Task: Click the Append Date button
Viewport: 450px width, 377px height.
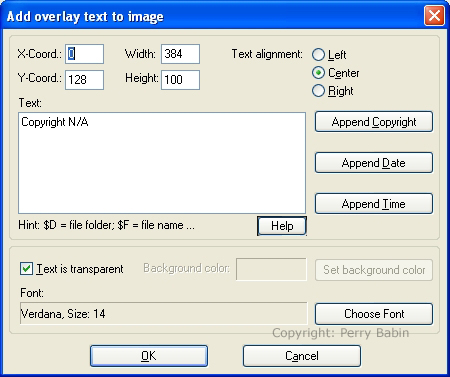Action: click(x=374, y=163)
